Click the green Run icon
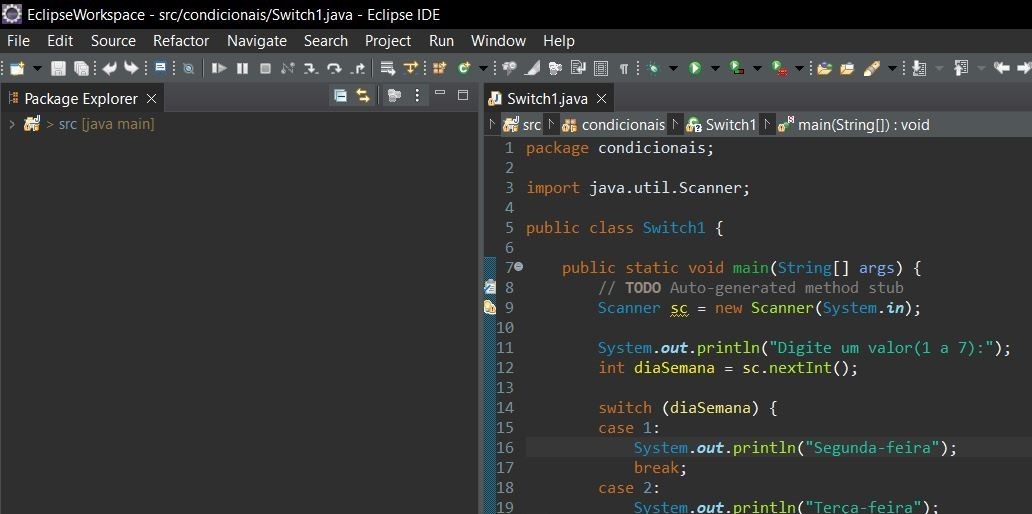This screenshot has width=1032, height=514. [695, 68]
